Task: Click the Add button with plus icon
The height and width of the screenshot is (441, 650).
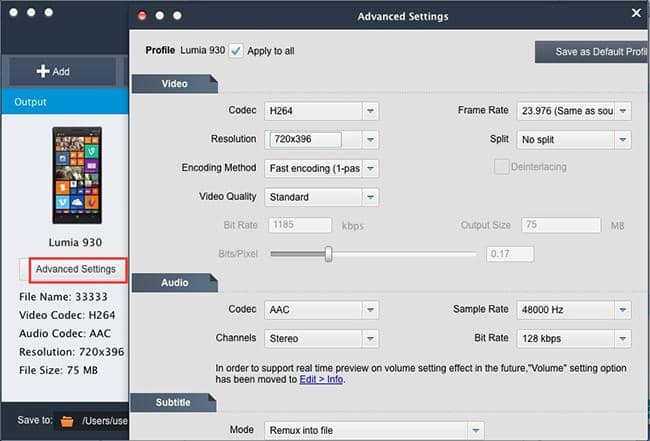Action: (63, 71)
